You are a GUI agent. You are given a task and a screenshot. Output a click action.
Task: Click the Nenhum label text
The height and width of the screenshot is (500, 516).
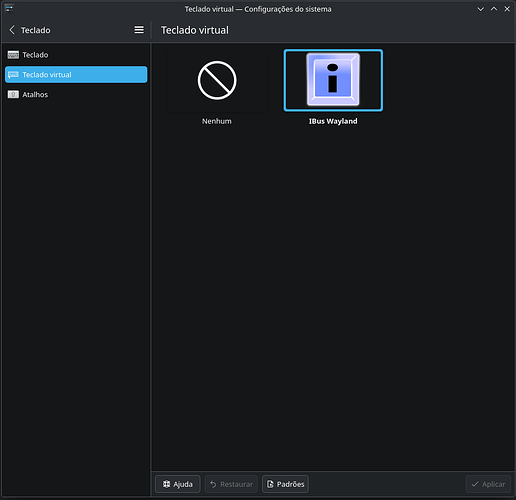217,121
